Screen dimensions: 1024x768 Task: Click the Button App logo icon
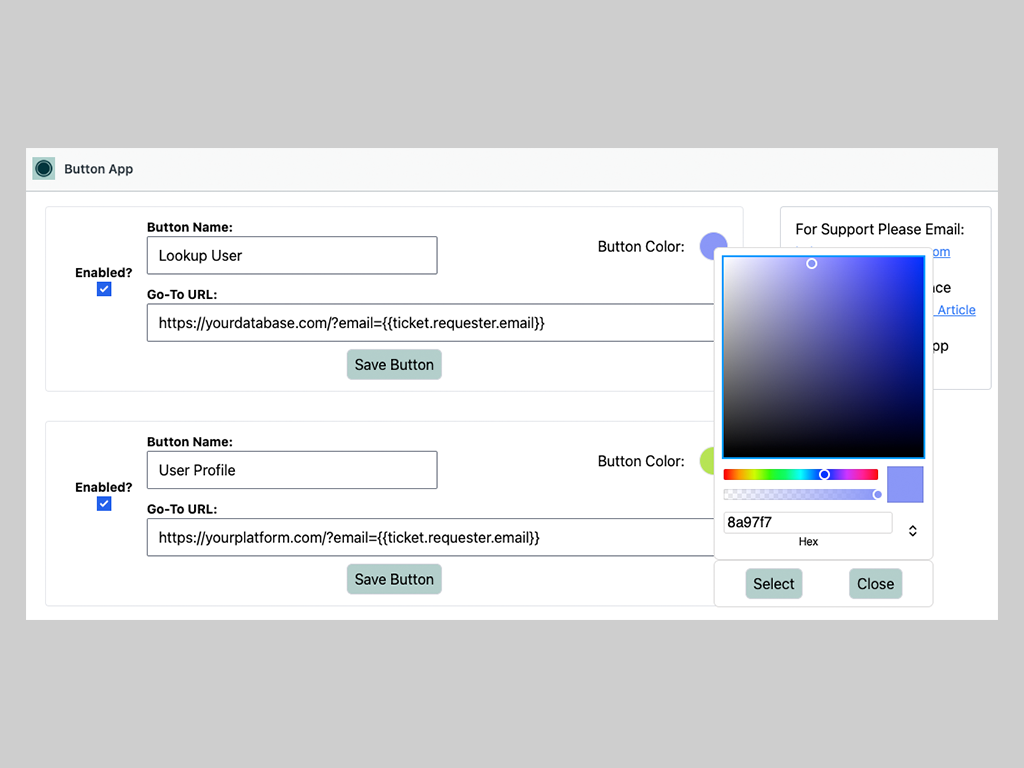tap(43, 169)
